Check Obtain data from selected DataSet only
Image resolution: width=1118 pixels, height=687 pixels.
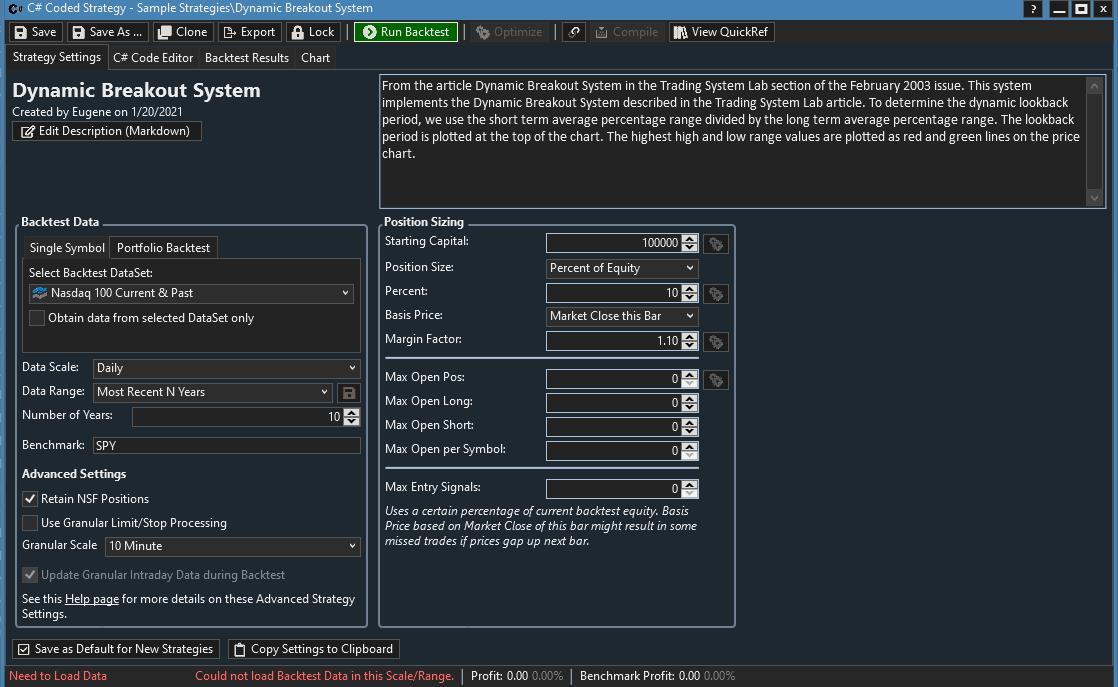(37, 318)
